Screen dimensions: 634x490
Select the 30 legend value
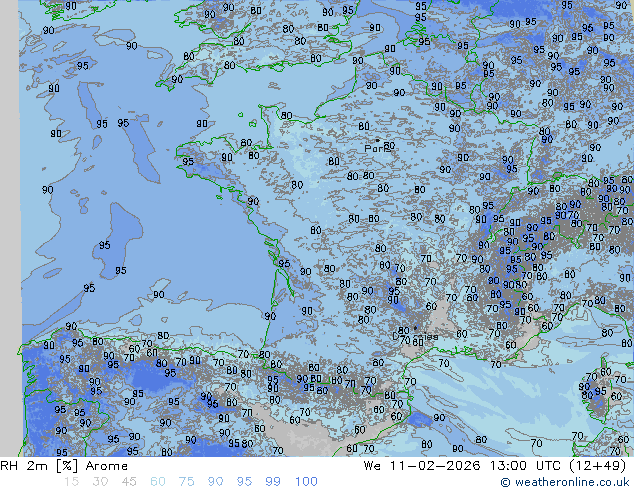[100, 482]
